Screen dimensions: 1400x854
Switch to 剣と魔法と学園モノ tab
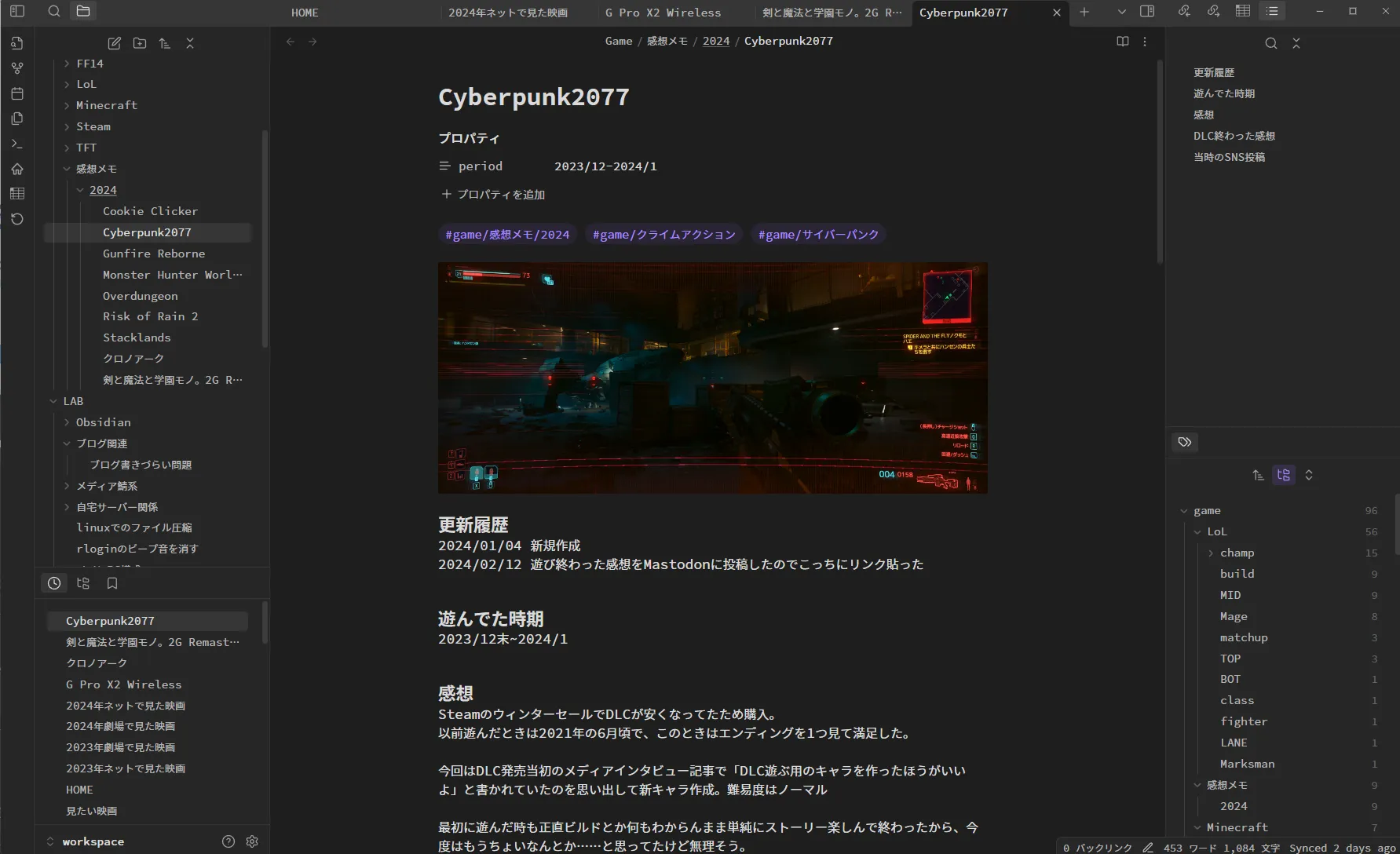click(832, 13)
